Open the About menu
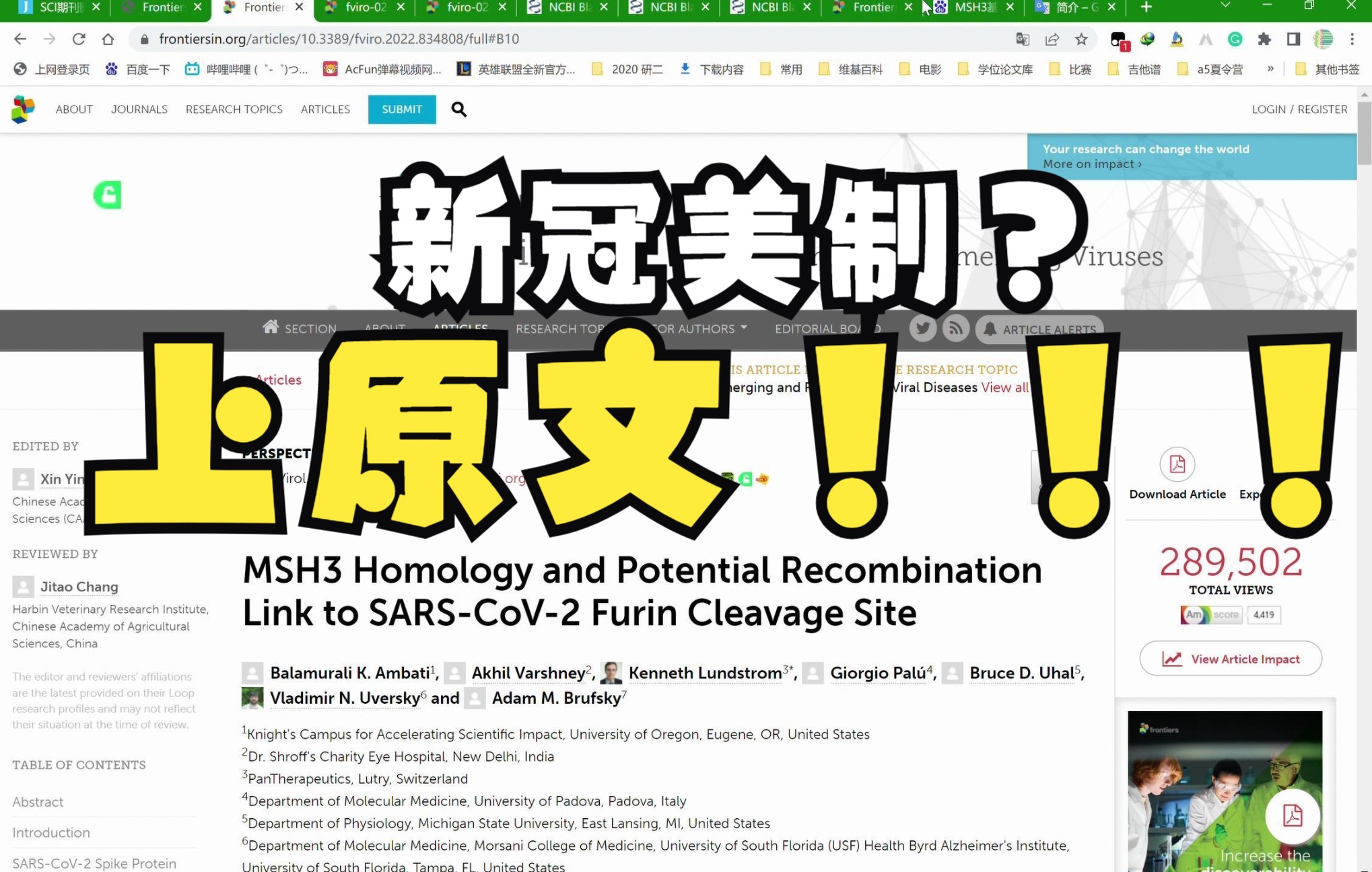This screenshot has height=872, width=1372. (x=74, y=109)
